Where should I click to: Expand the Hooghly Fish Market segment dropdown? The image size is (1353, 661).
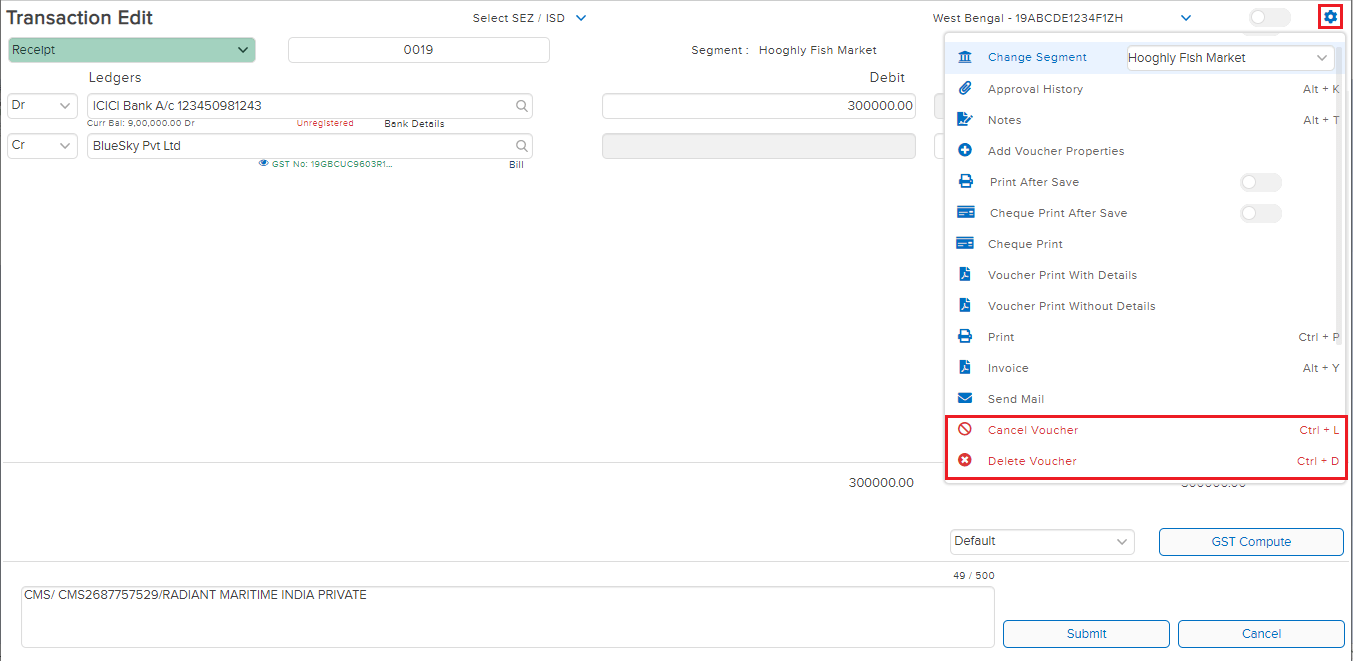(x=1230, y=58)
